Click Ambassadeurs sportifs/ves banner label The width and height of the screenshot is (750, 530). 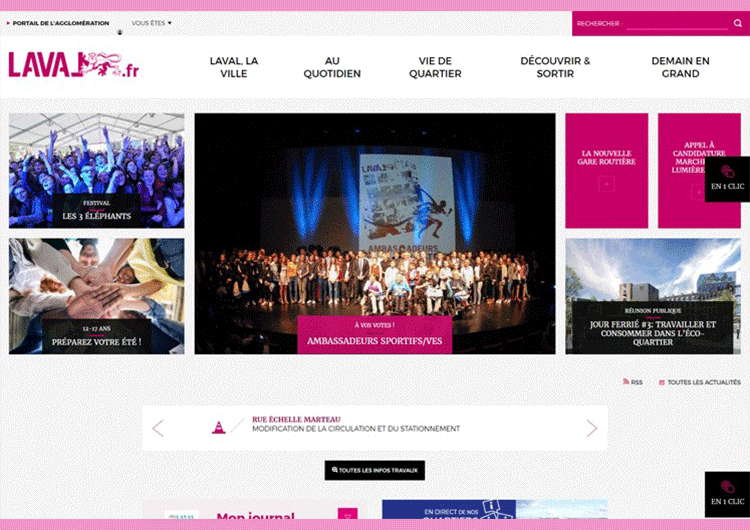[x=375, y=334]
